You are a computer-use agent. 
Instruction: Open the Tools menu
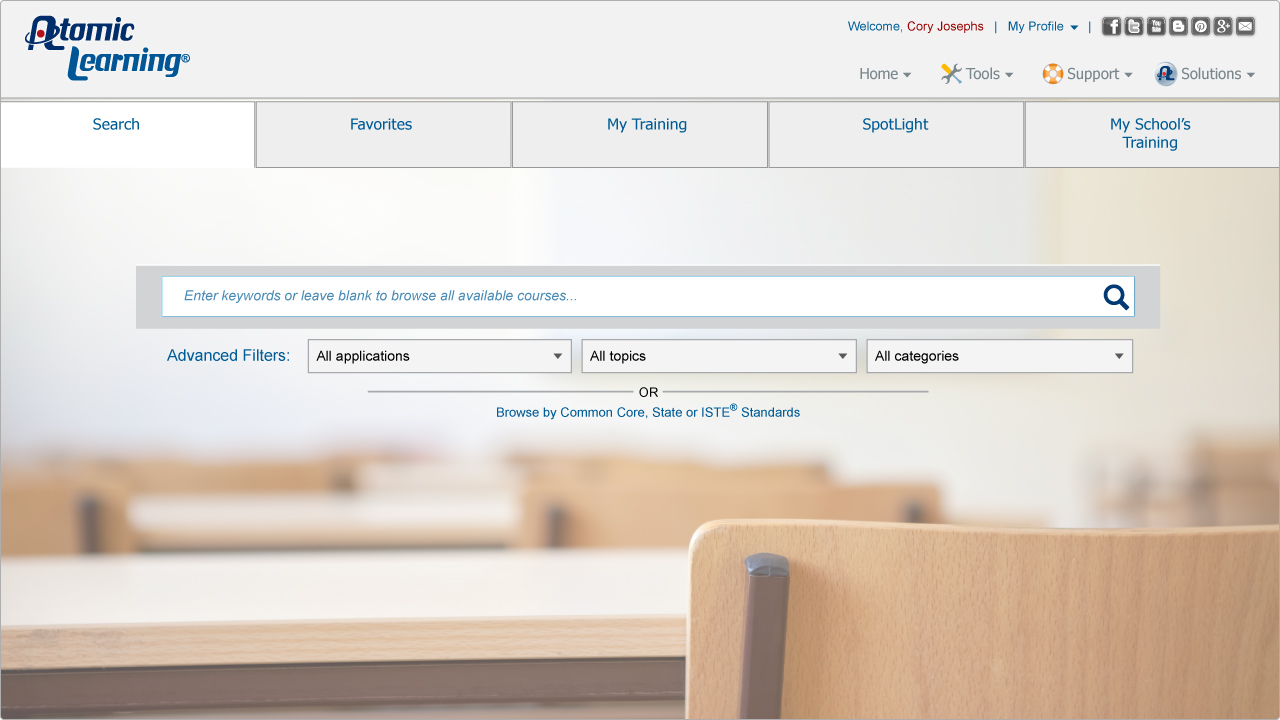(977, 74)
